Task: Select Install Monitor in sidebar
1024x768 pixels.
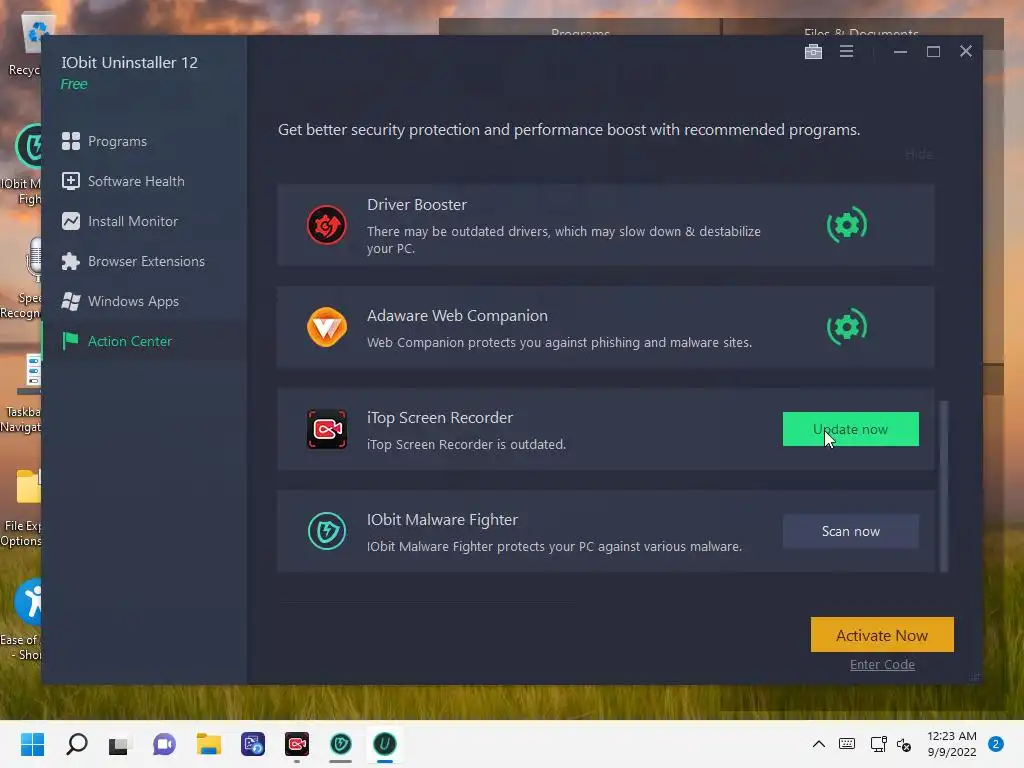Action: point(133,221)
